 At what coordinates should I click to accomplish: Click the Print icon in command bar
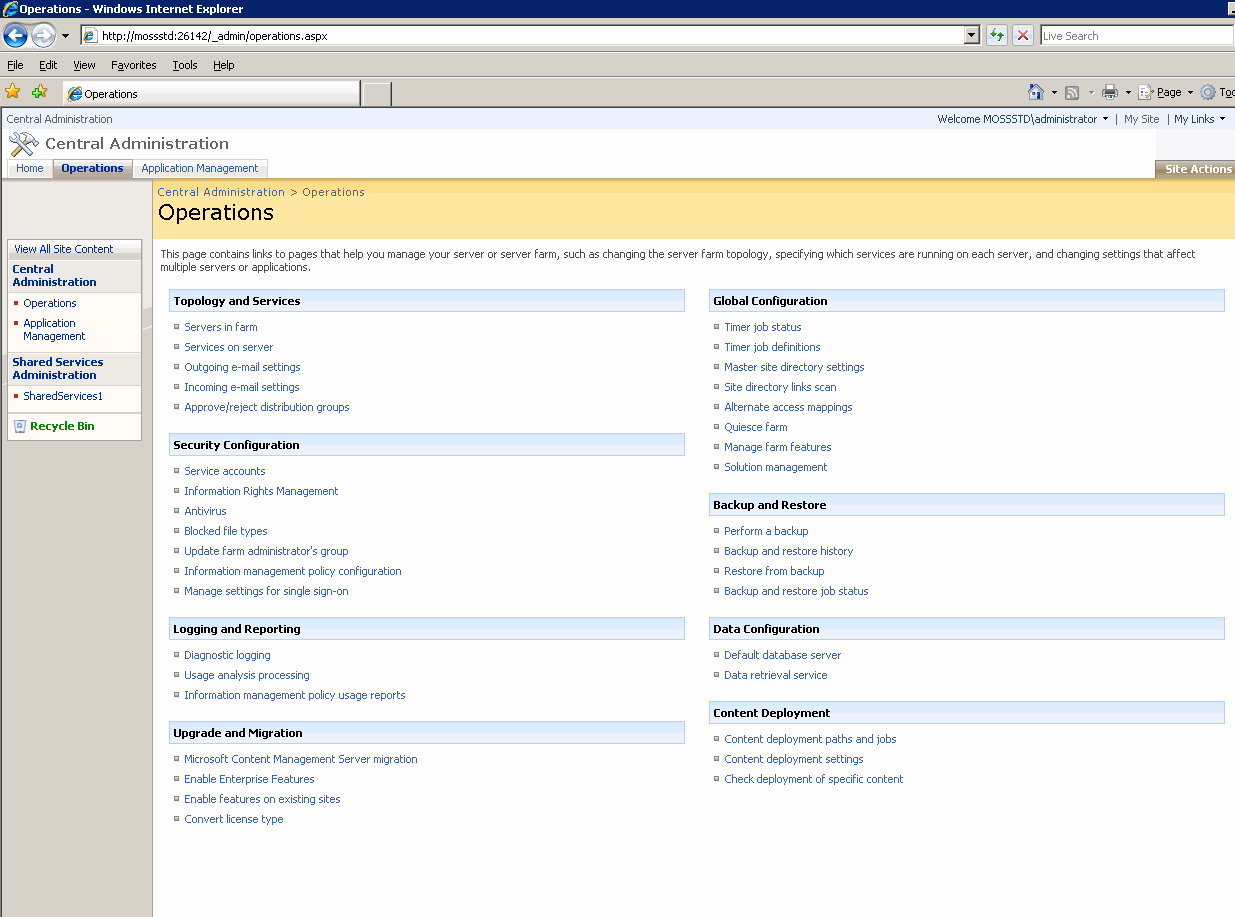point(1110,92)
